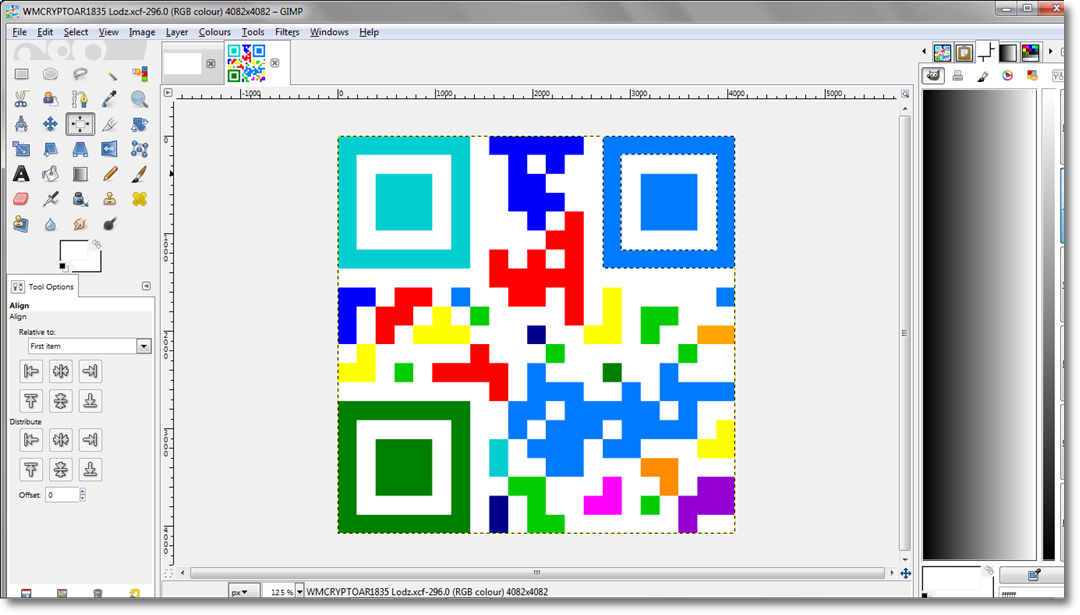1080x615 pixels.
Task: Select the Smudge tool
Action: (x=80, y=224)
